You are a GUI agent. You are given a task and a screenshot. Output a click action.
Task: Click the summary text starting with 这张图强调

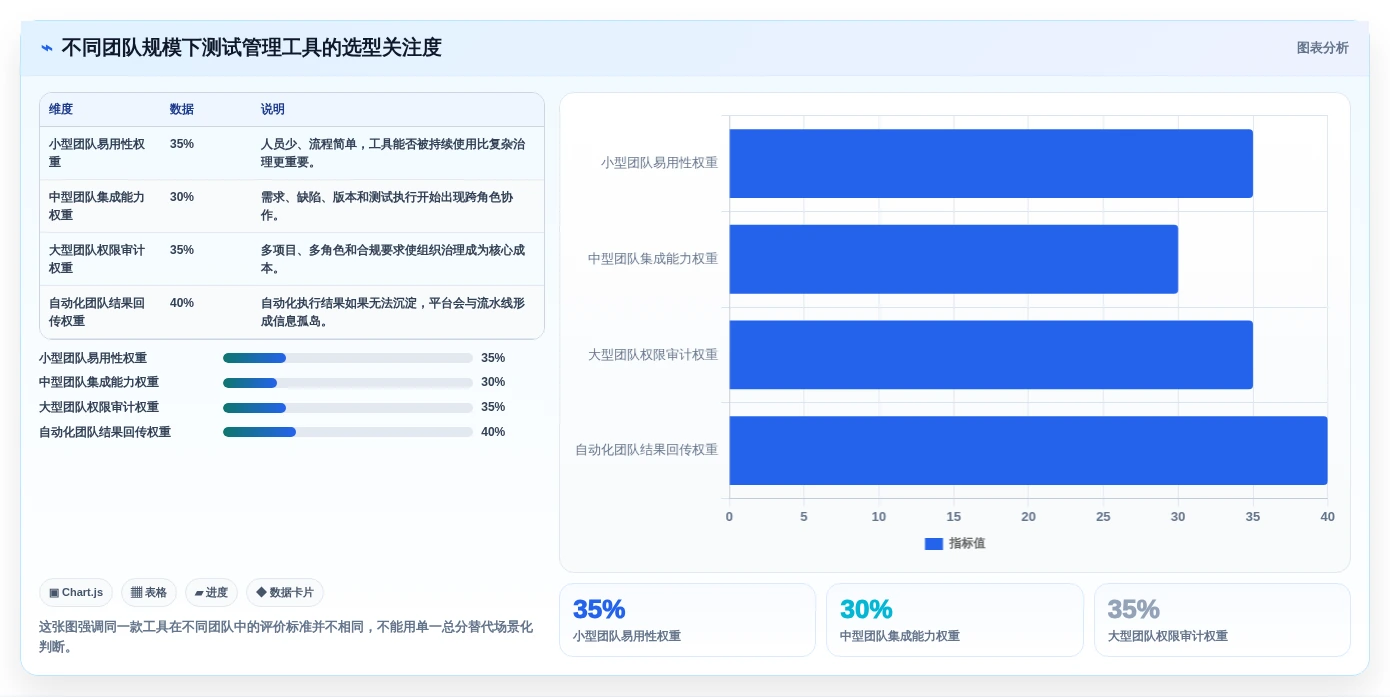coord(286,637)
